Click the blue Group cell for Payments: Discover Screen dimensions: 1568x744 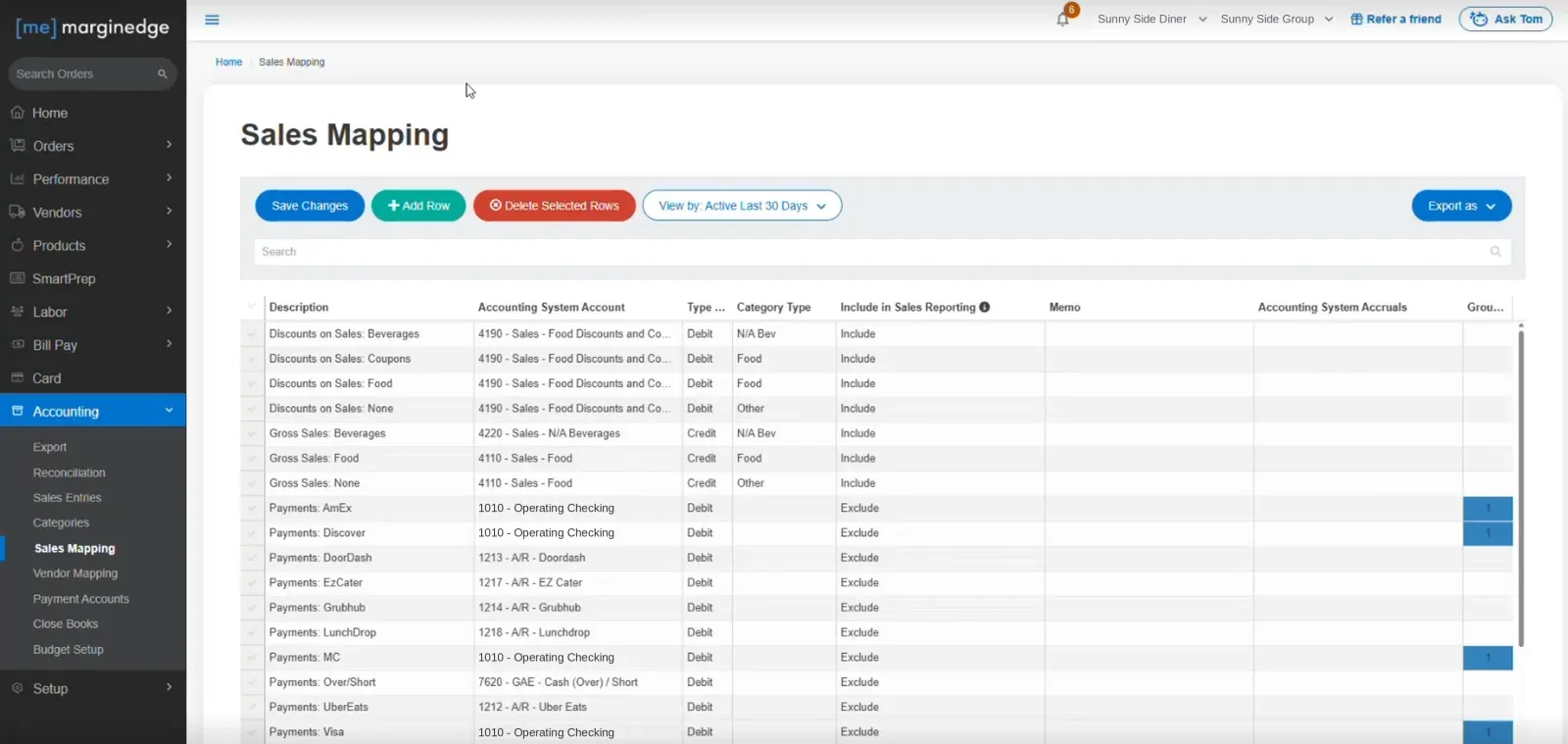tap(1488, 533)
